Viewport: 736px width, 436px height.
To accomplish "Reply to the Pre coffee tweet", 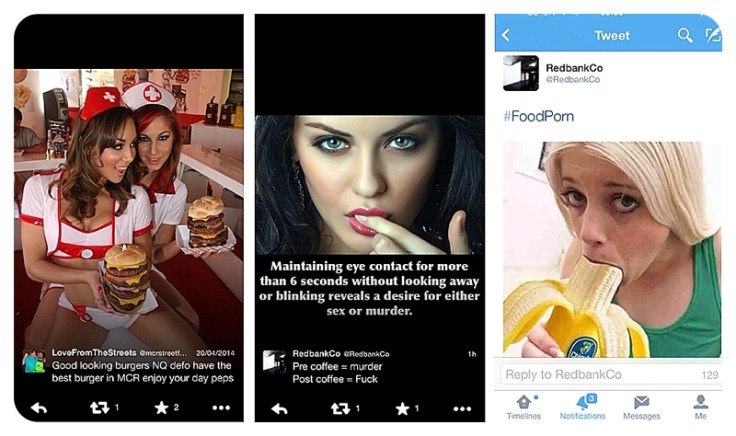I will pyautogui.click(x=280, y=409).
